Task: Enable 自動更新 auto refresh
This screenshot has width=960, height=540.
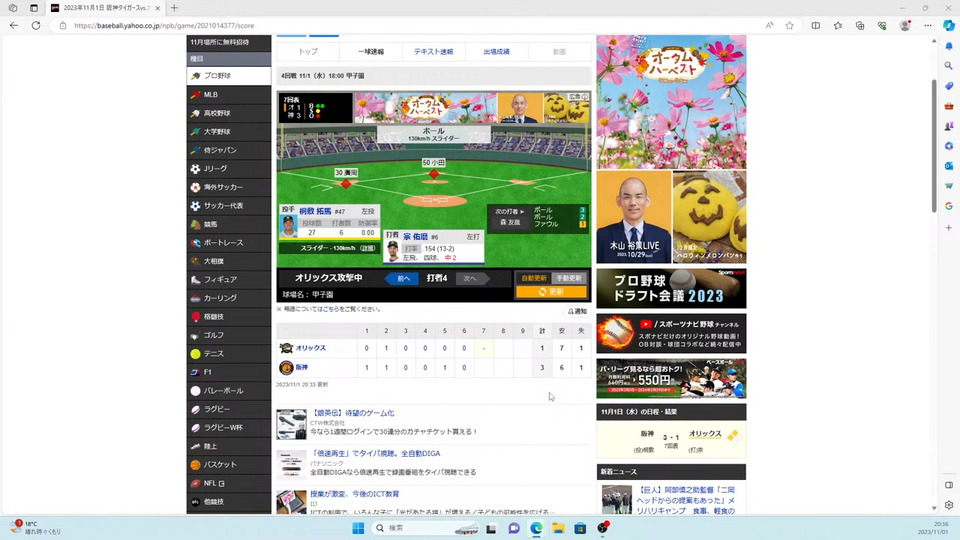Action: [x=533, y=278]
